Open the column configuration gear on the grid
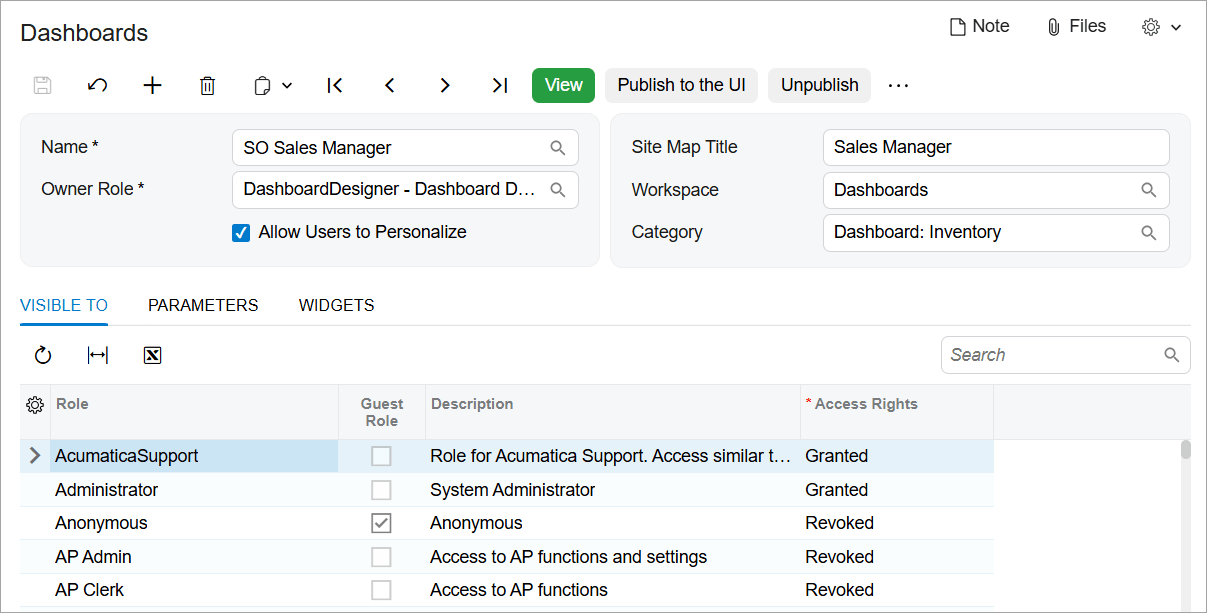 click(35, 405)
